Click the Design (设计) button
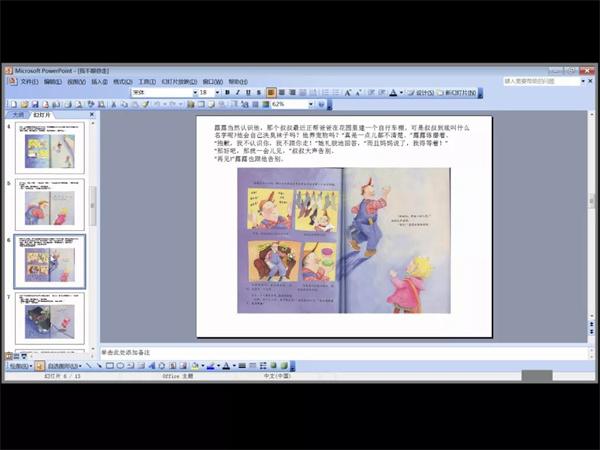 (421, 93)
